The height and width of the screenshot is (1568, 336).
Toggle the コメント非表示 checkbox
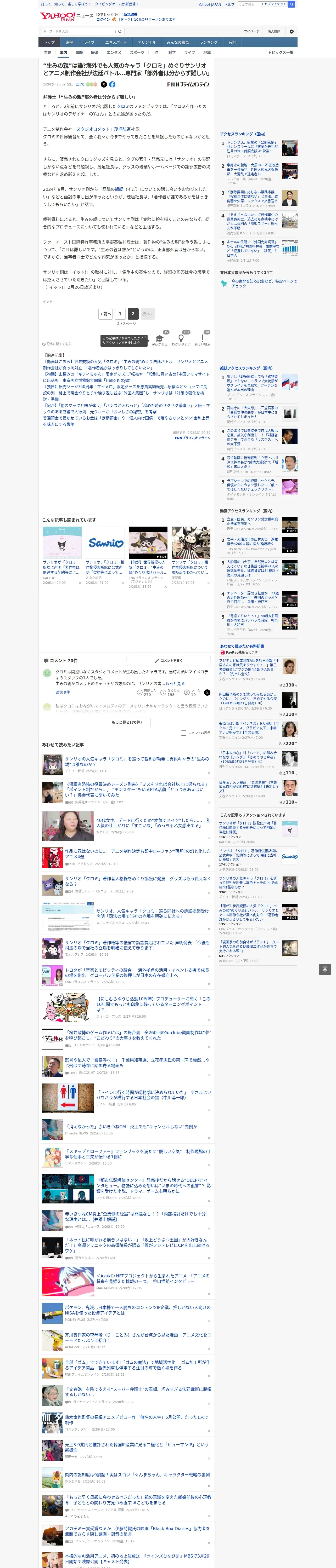click(183, 733)
